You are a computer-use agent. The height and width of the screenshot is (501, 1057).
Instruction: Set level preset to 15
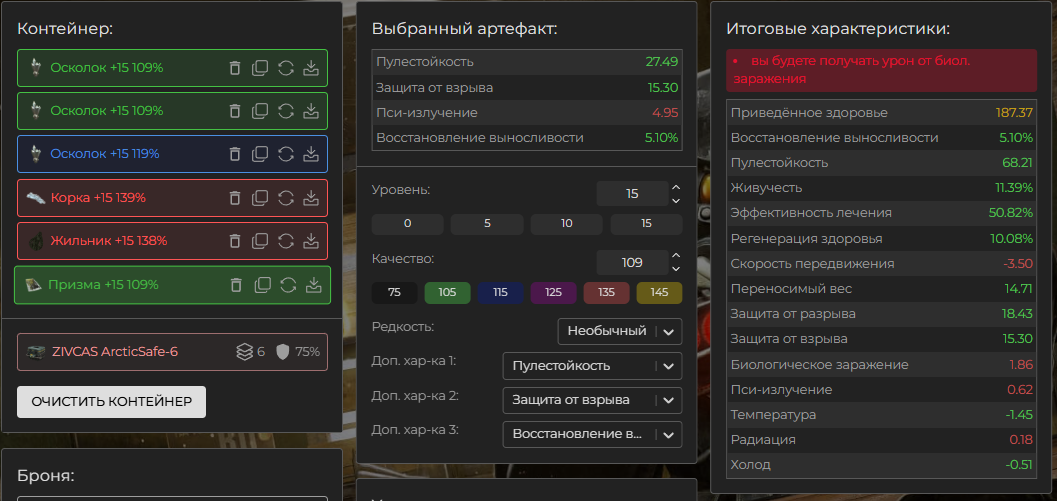pos(646,225)
